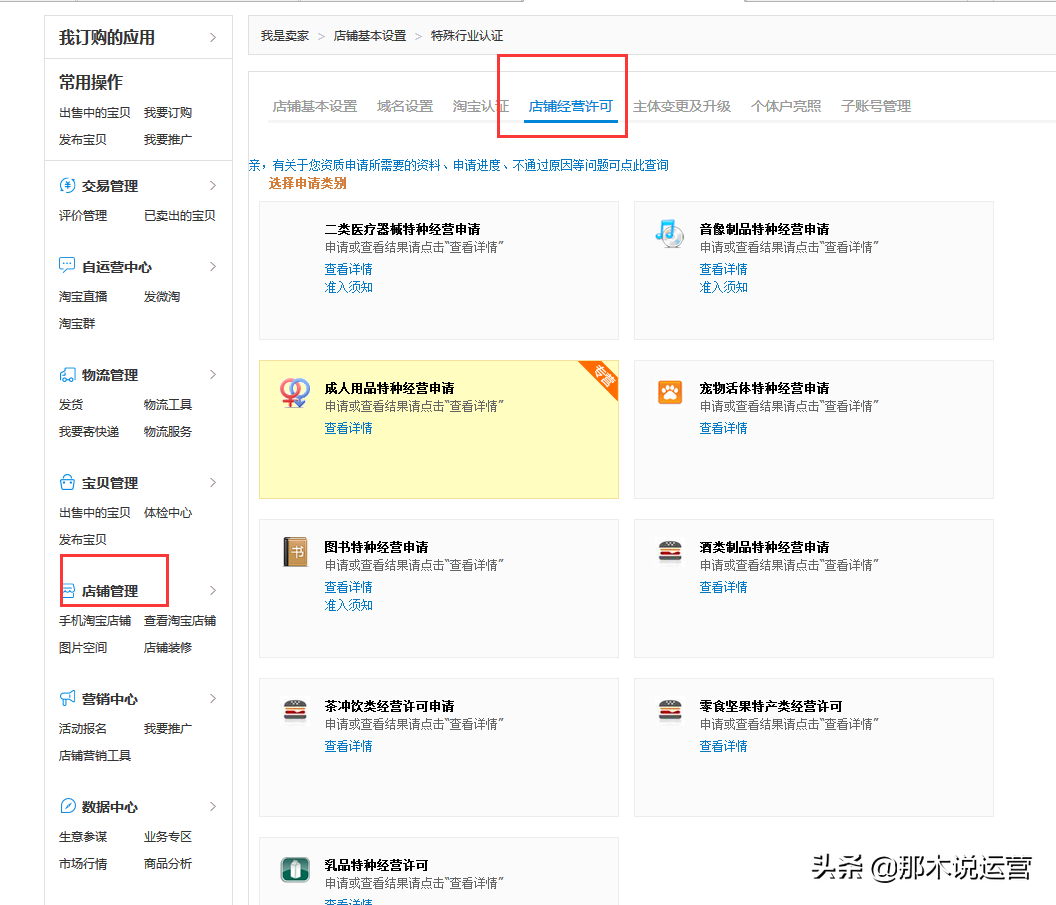The image size is (1056, 905).
Task: Open 查看详情 for 茶冲饮类
Action: pos(348,746)
